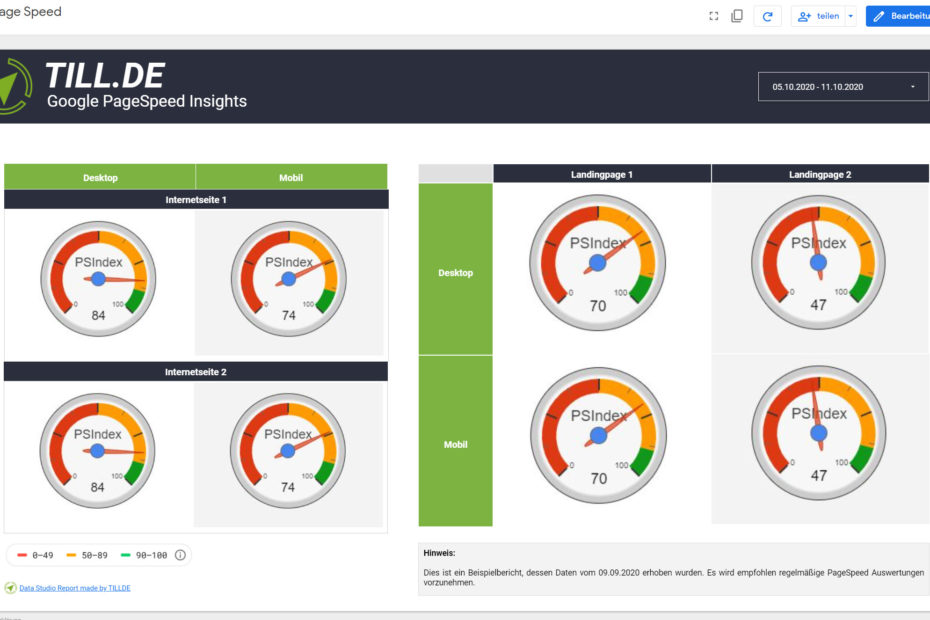The image size is (930, 620).
Task: Click Internetseite 2 Mobil gauge showing 74
Action: (x=288, y=451)
